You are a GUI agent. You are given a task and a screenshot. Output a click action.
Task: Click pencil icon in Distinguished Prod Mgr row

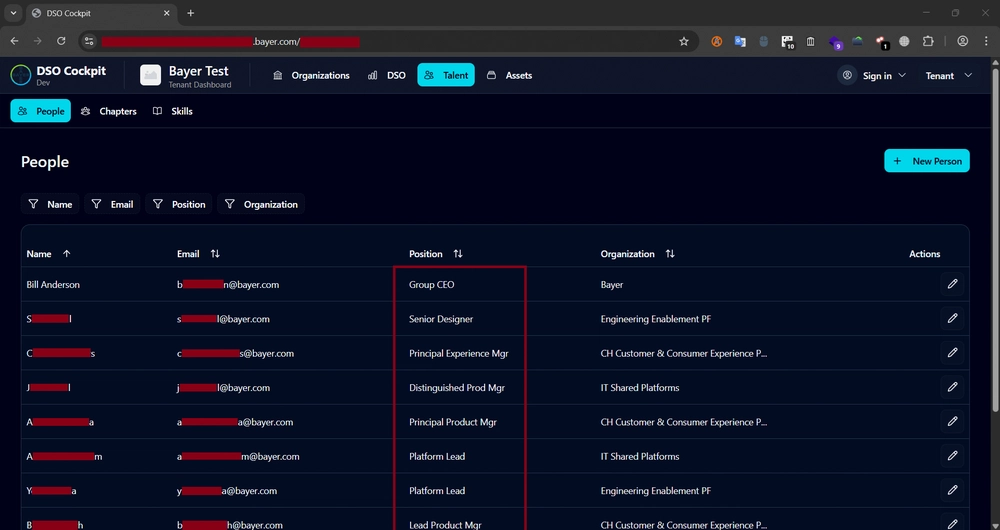pyautogui.click(x=952, y=387)
